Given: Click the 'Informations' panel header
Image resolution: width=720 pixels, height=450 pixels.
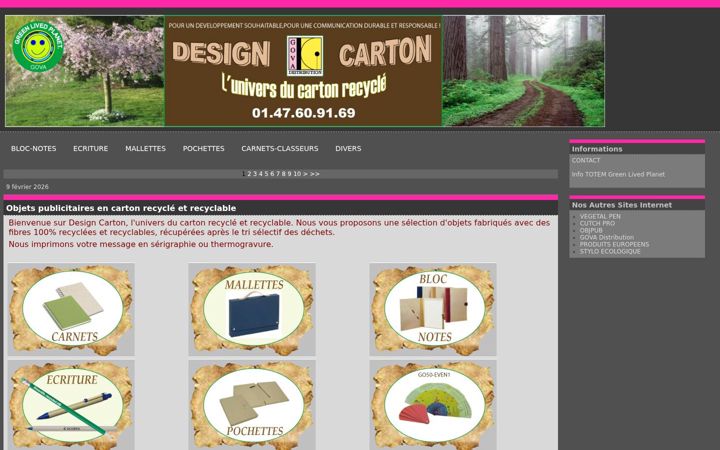Looking at the screenshot, I should point(597,149).
